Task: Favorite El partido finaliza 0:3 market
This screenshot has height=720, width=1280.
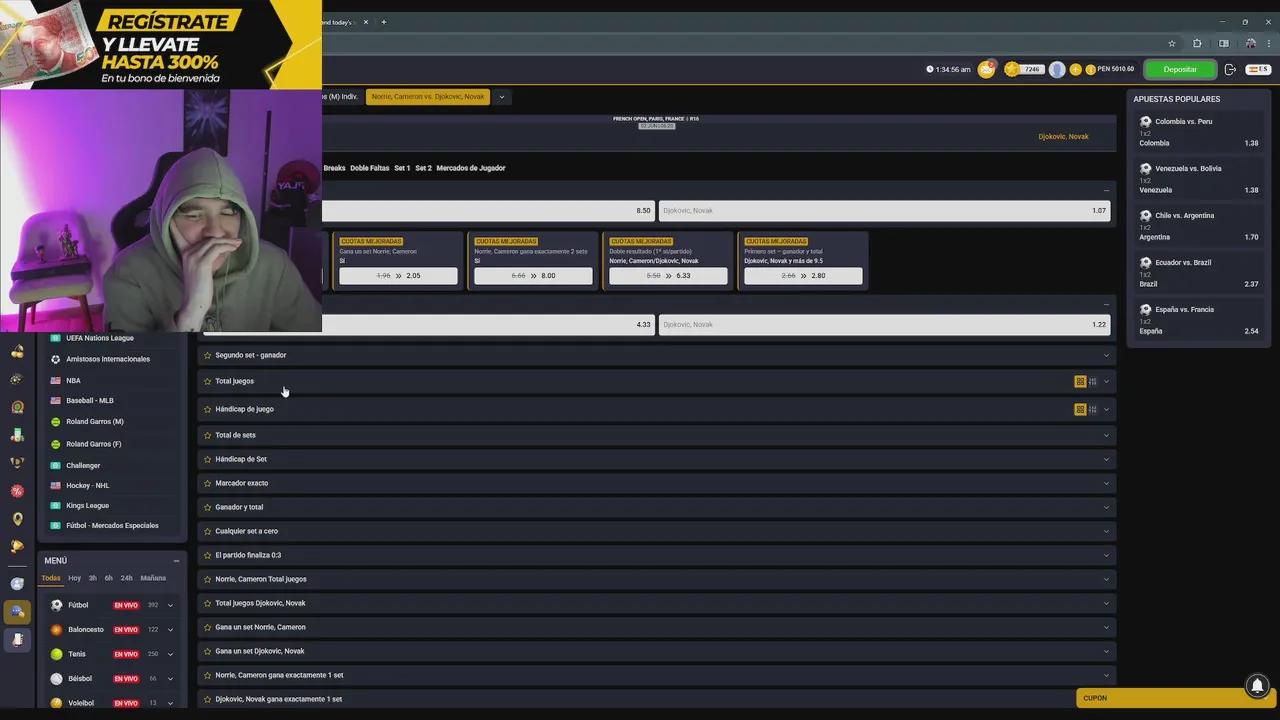Action: [207, 555]
